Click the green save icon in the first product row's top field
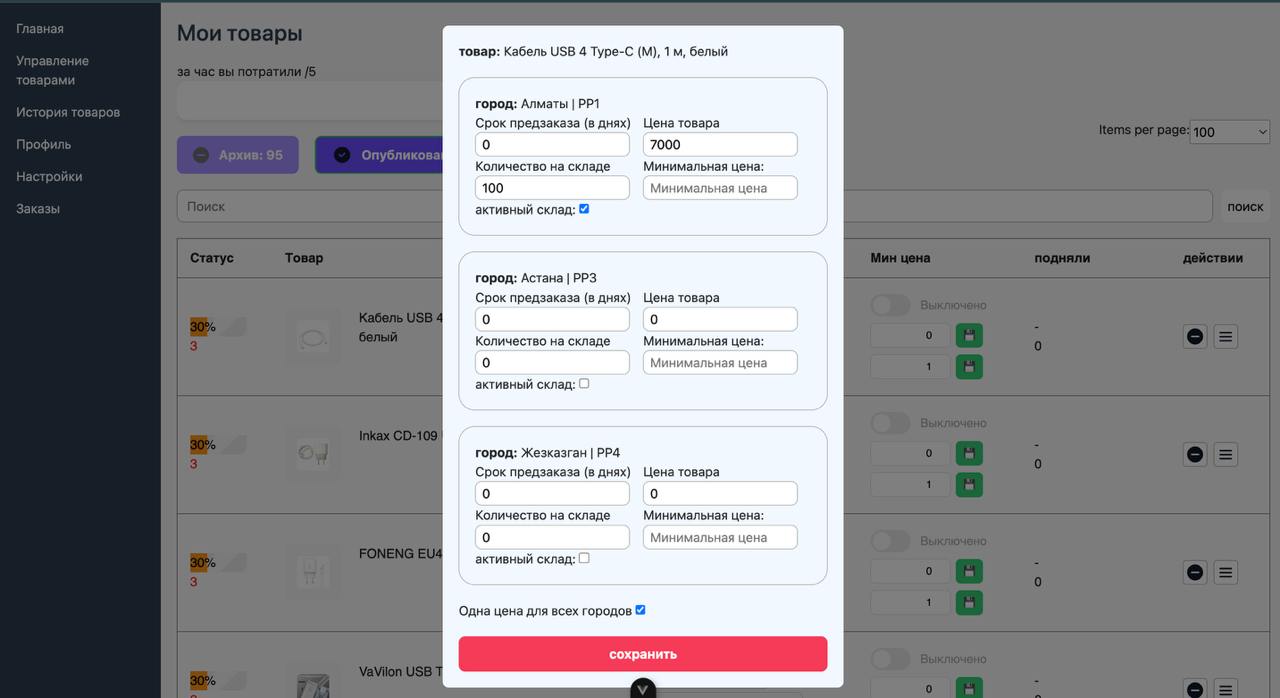Image resolution: width=1280 pixels, height=698 pixels. tap(969, 336)
